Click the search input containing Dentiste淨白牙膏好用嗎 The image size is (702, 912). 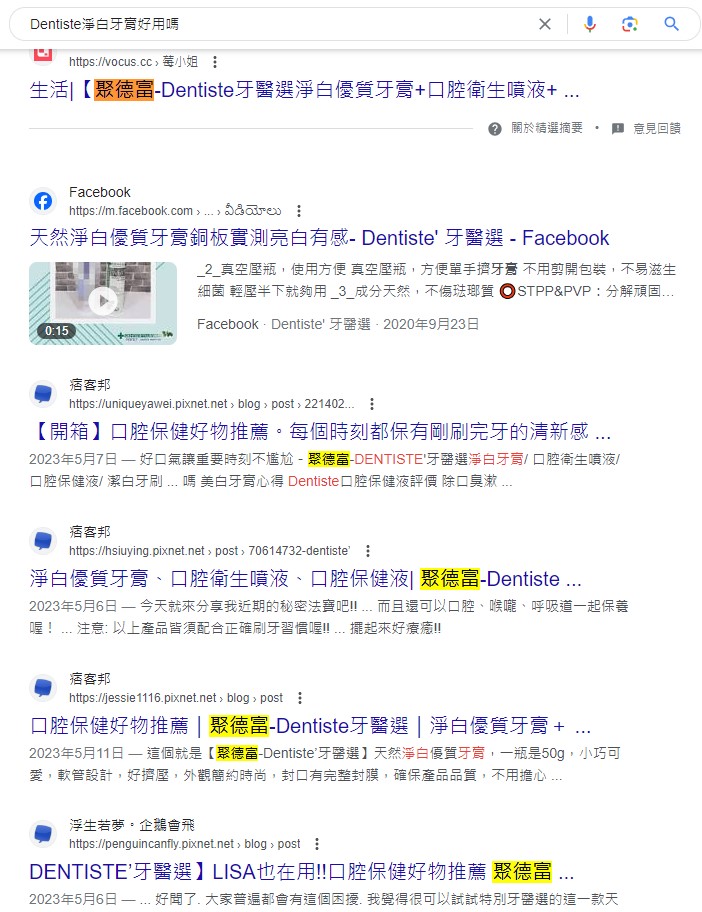(x=279, y=24)
